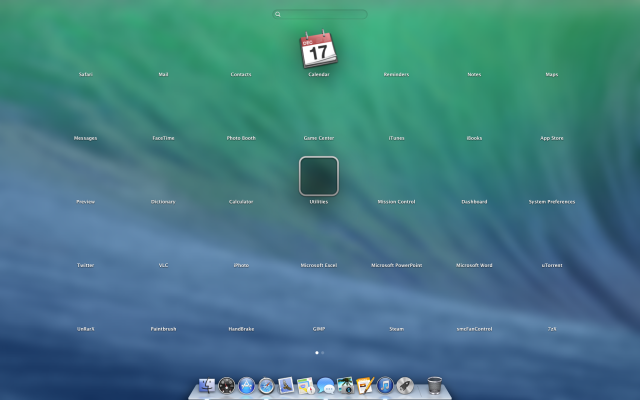This screenshot has height=400, width=640.
Task: Open Safari compass icon in the Dock
Action: (266, 385)
